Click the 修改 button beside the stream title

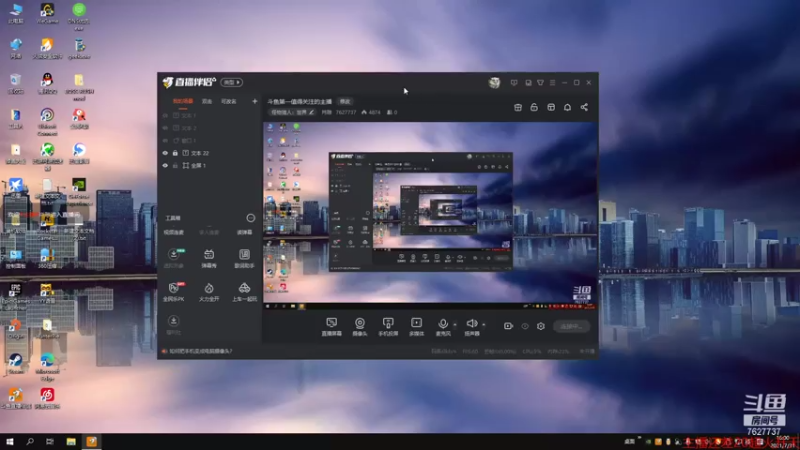[345, 102]
